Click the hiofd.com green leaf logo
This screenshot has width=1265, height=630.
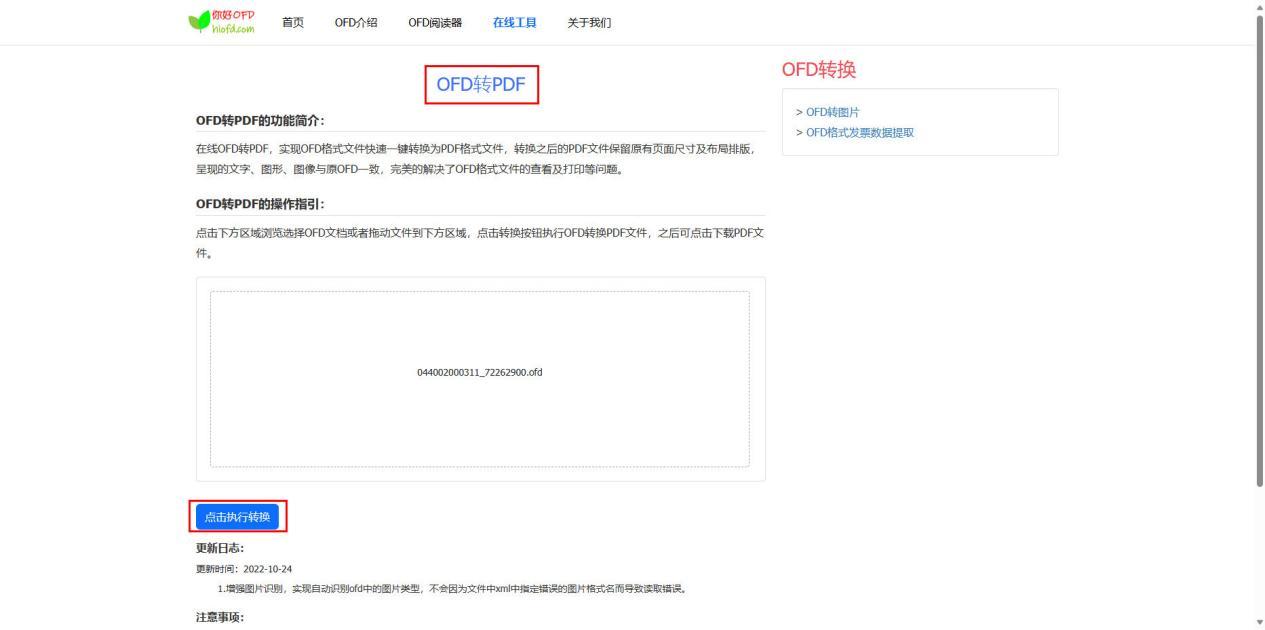(x=221, y=21)
